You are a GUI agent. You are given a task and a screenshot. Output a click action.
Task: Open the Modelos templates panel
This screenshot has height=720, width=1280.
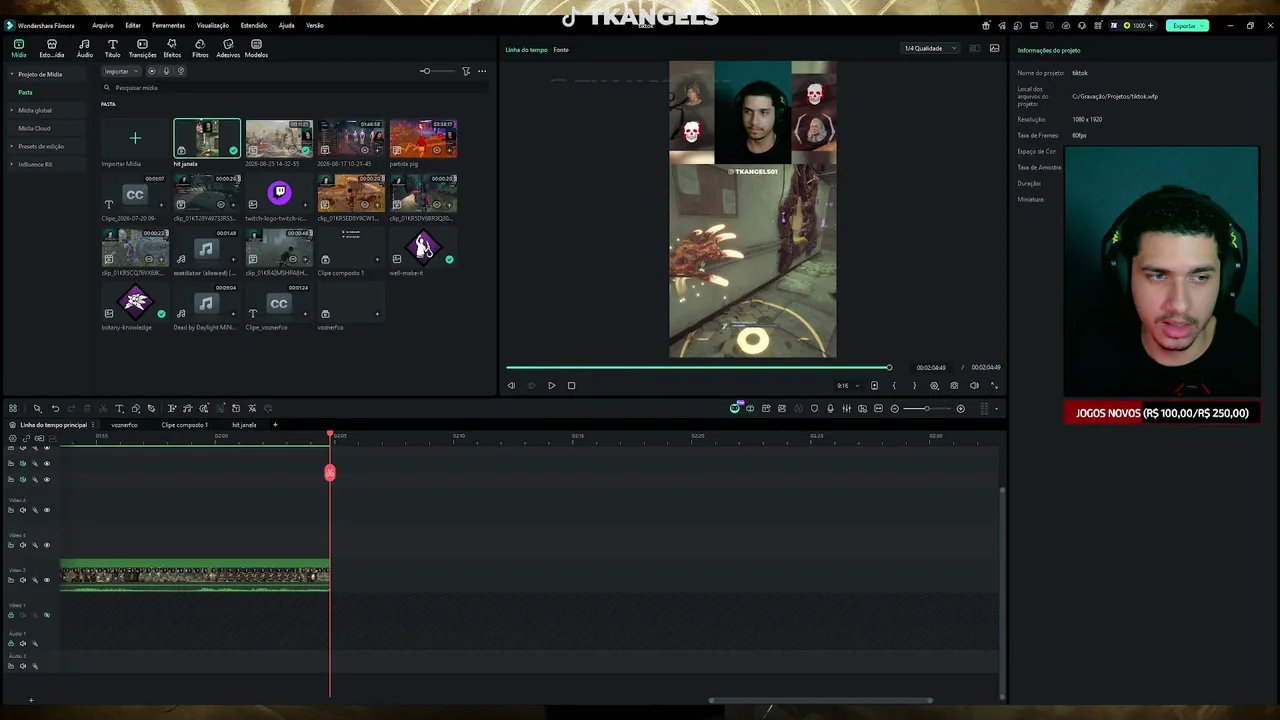256,48
